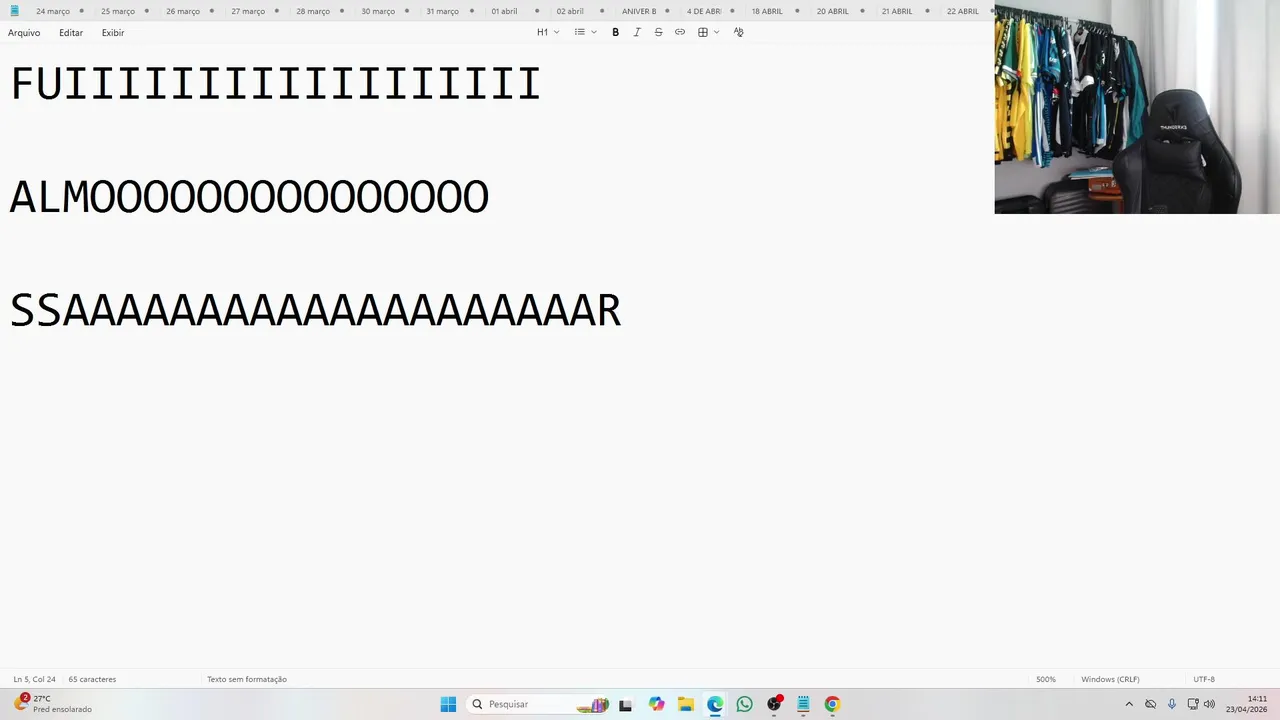Click the 500% zoom level indicator
Viewport: 1280px width, 720px height.
pos(1046,679)
